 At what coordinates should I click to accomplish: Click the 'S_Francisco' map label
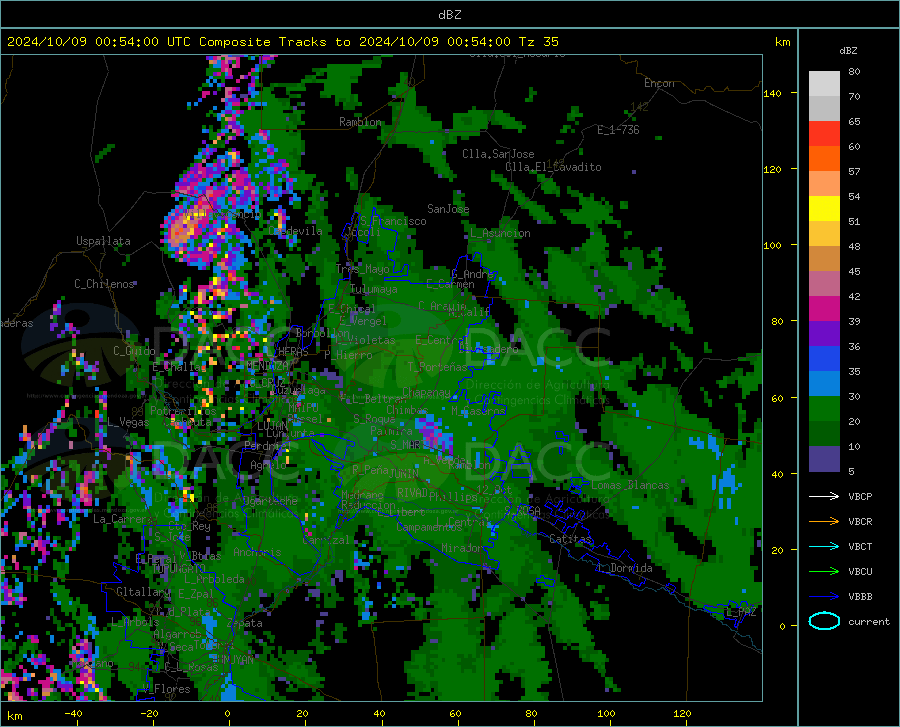click(393, 221)
